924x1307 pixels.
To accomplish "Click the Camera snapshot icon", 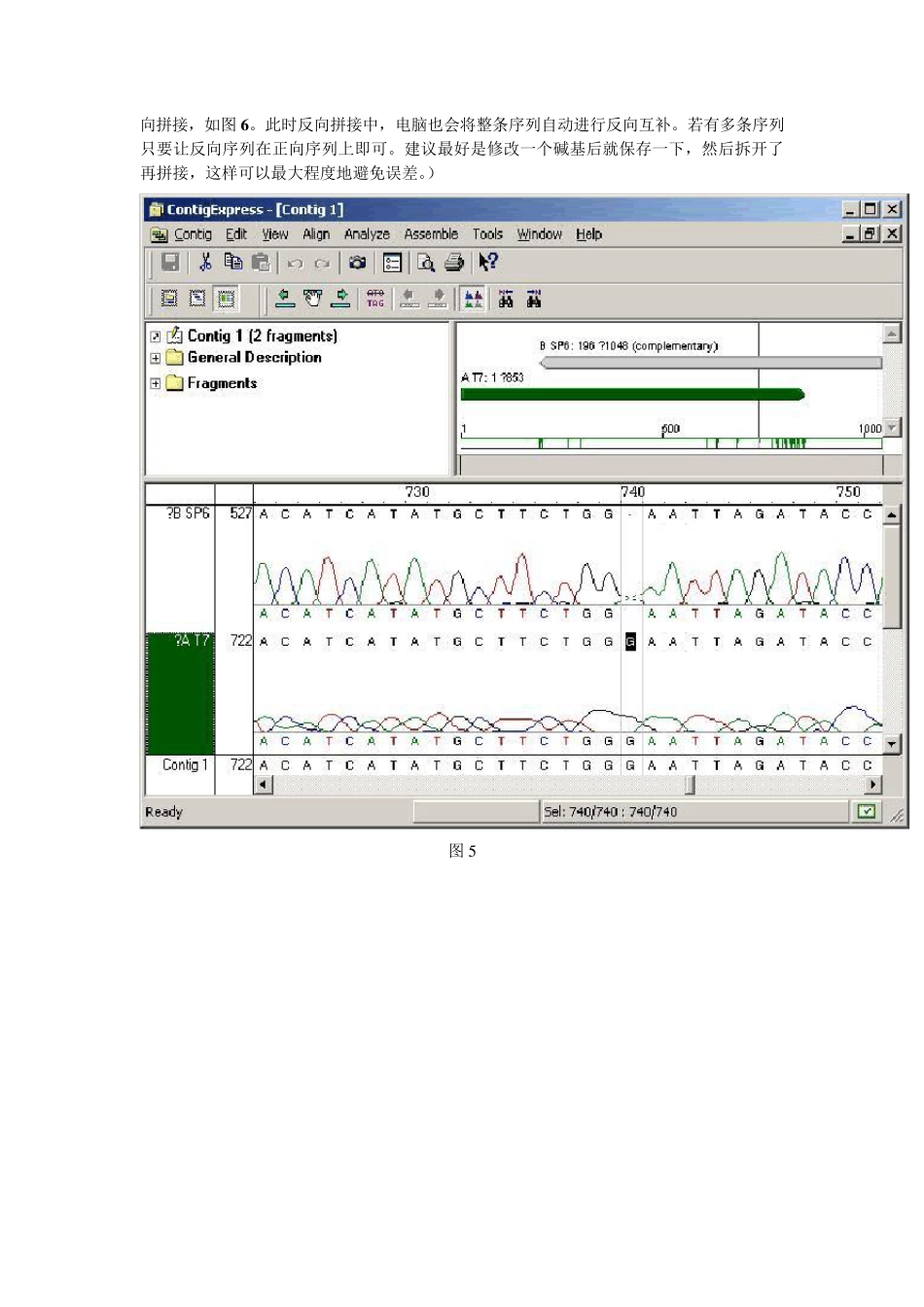I will (358, 263).
